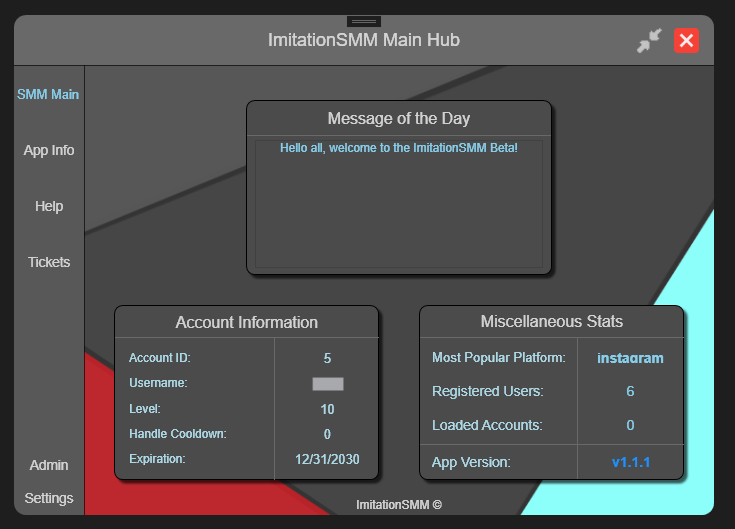Click the Username label
Viewport: 735px width, 529px height.
pyautogui.click(x=158, y=383)
